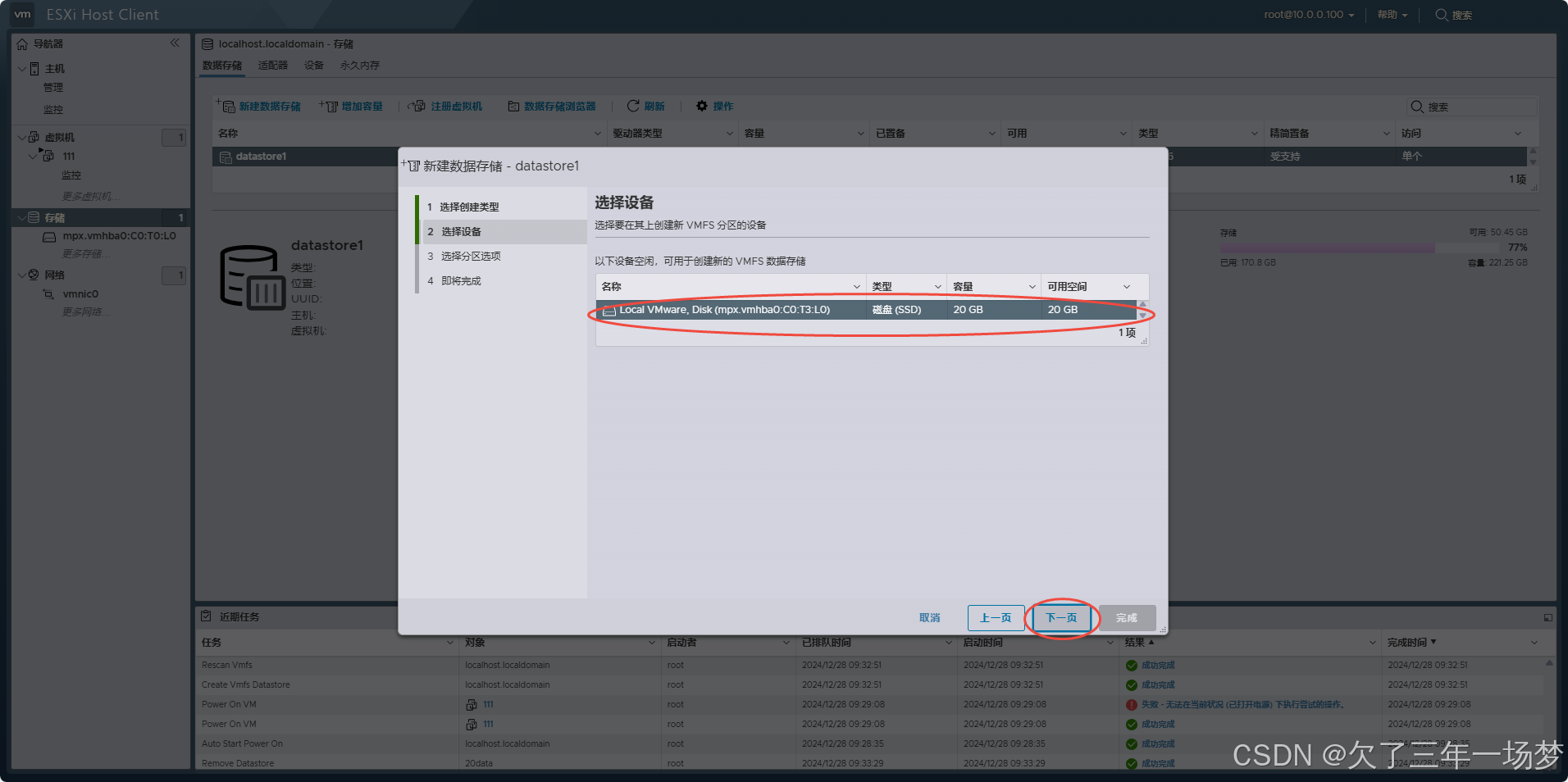This screenshot has width=1568, height=782.
Task: Switch to the persistent memory tab
Action: (x=360, y=66)
